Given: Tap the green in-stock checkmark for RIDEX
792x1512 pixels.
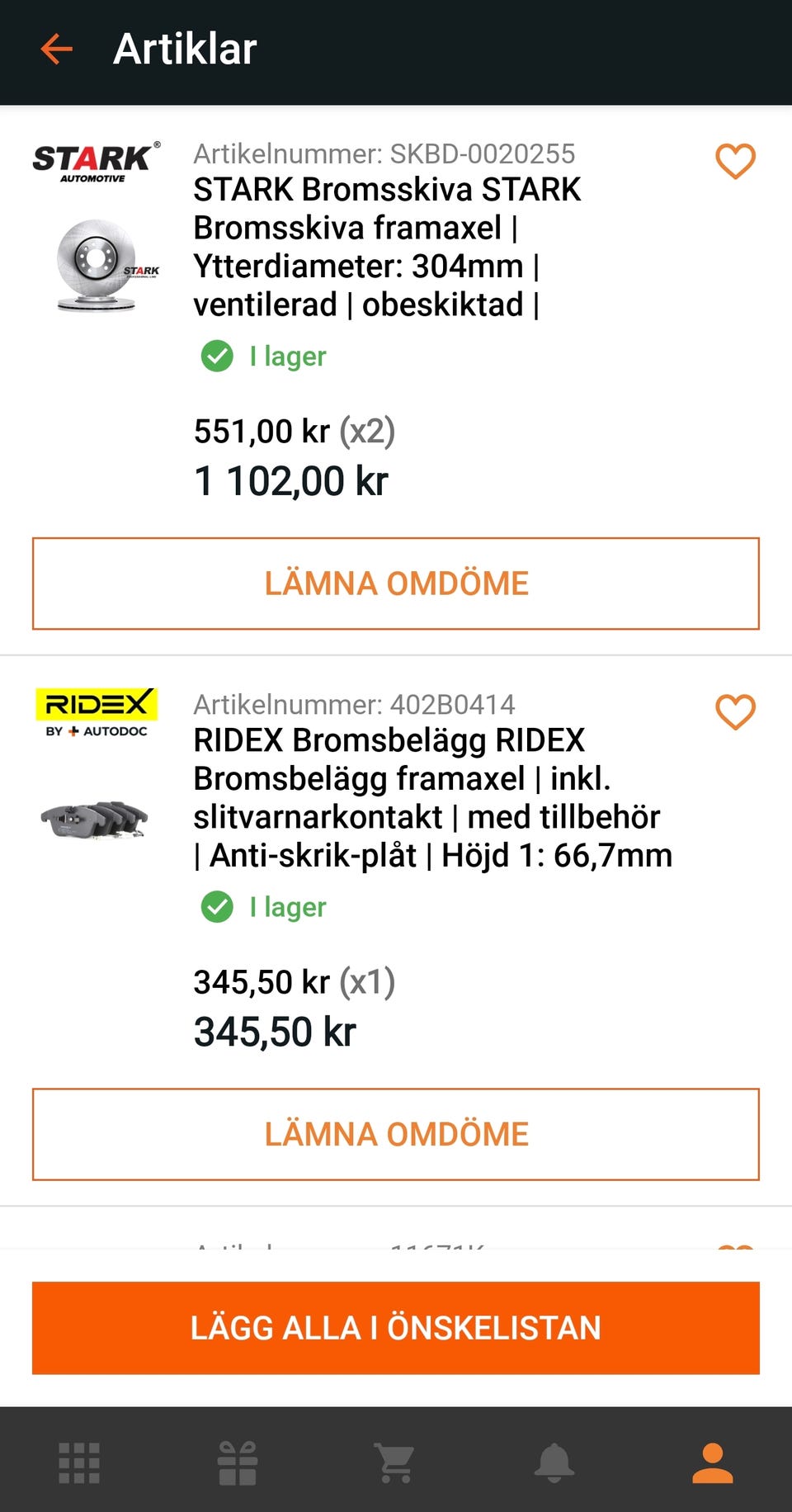Looking at the screenshot, I should 217,907.
